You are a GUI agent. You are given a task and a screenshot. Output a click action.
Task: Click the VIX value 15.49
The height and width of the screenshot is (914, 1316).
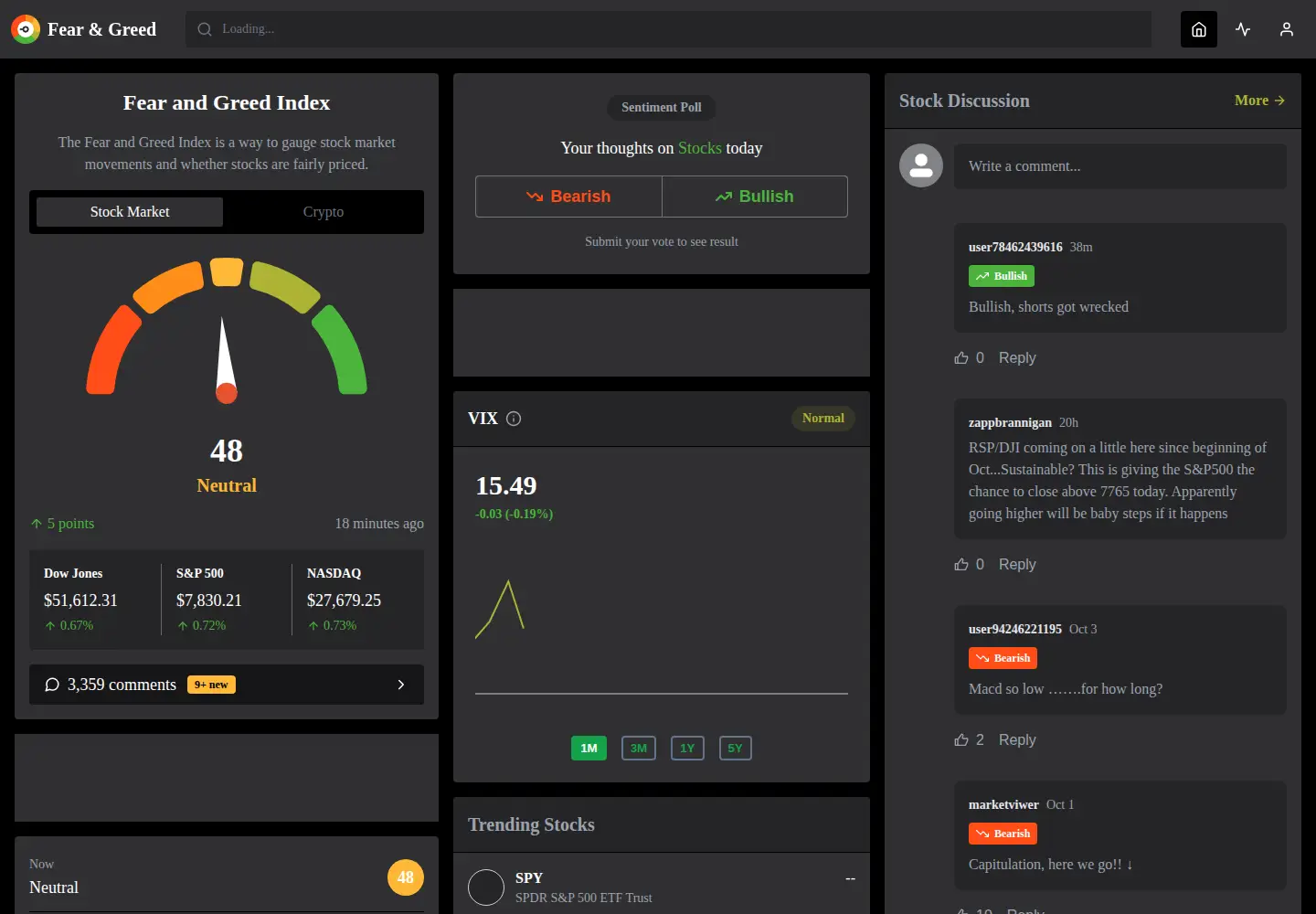[x=506, y=486]
